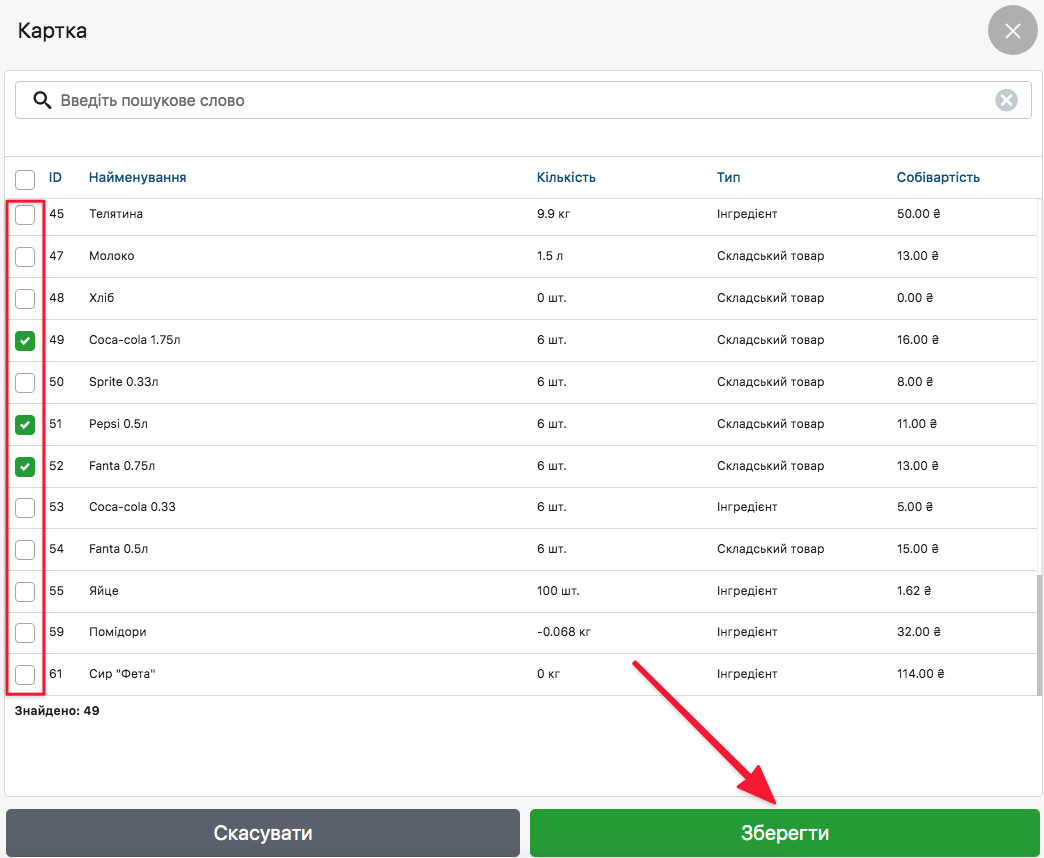The height and width of the screenshot is (858, 1044).
Task: Uncheck the Pepsi 0.5л checkbox
Action: pyautogui.click(x=25, y=425)
